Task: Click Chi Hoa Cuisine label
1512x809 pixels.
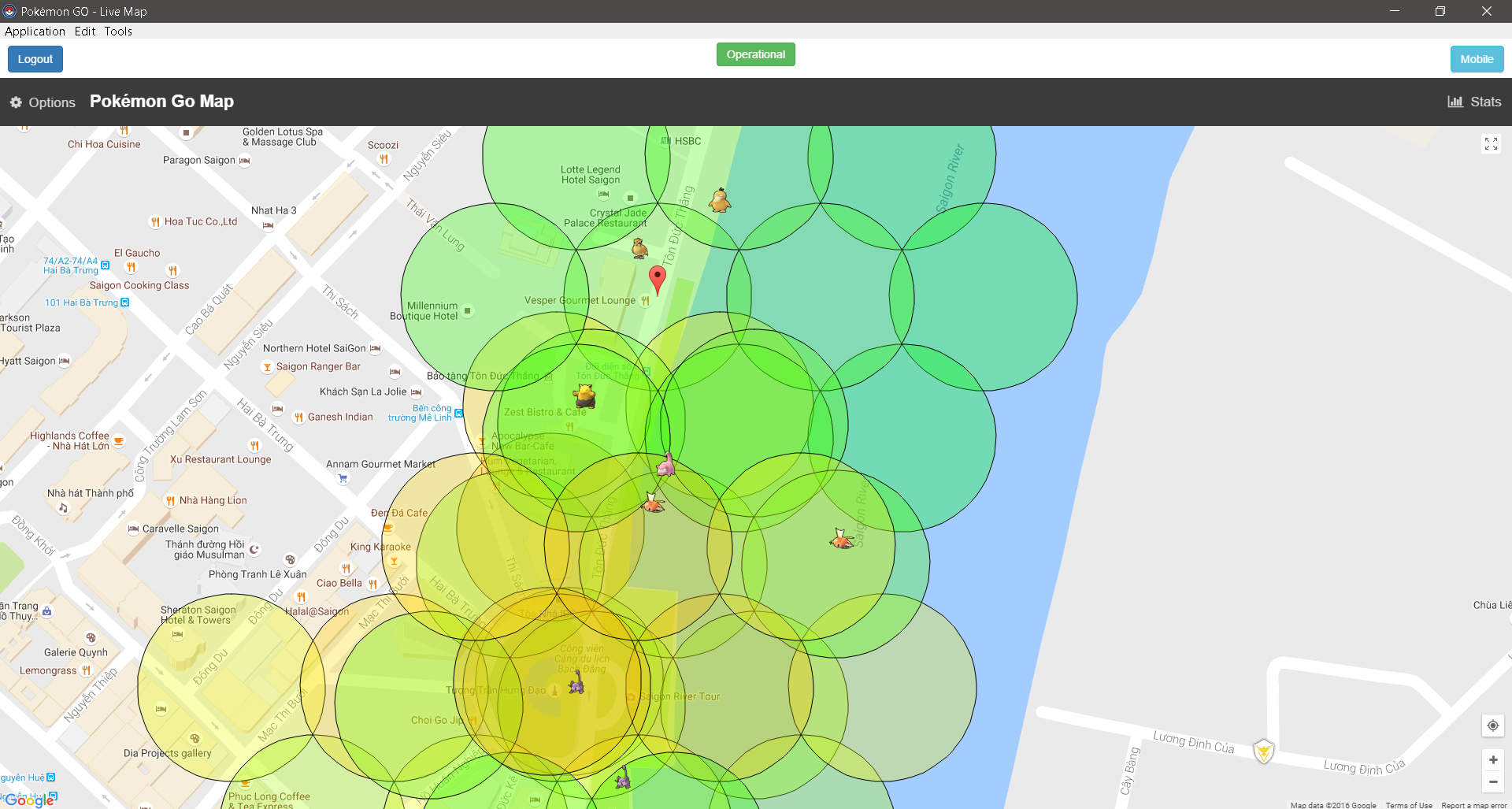Action: click(x=104, y=144)
